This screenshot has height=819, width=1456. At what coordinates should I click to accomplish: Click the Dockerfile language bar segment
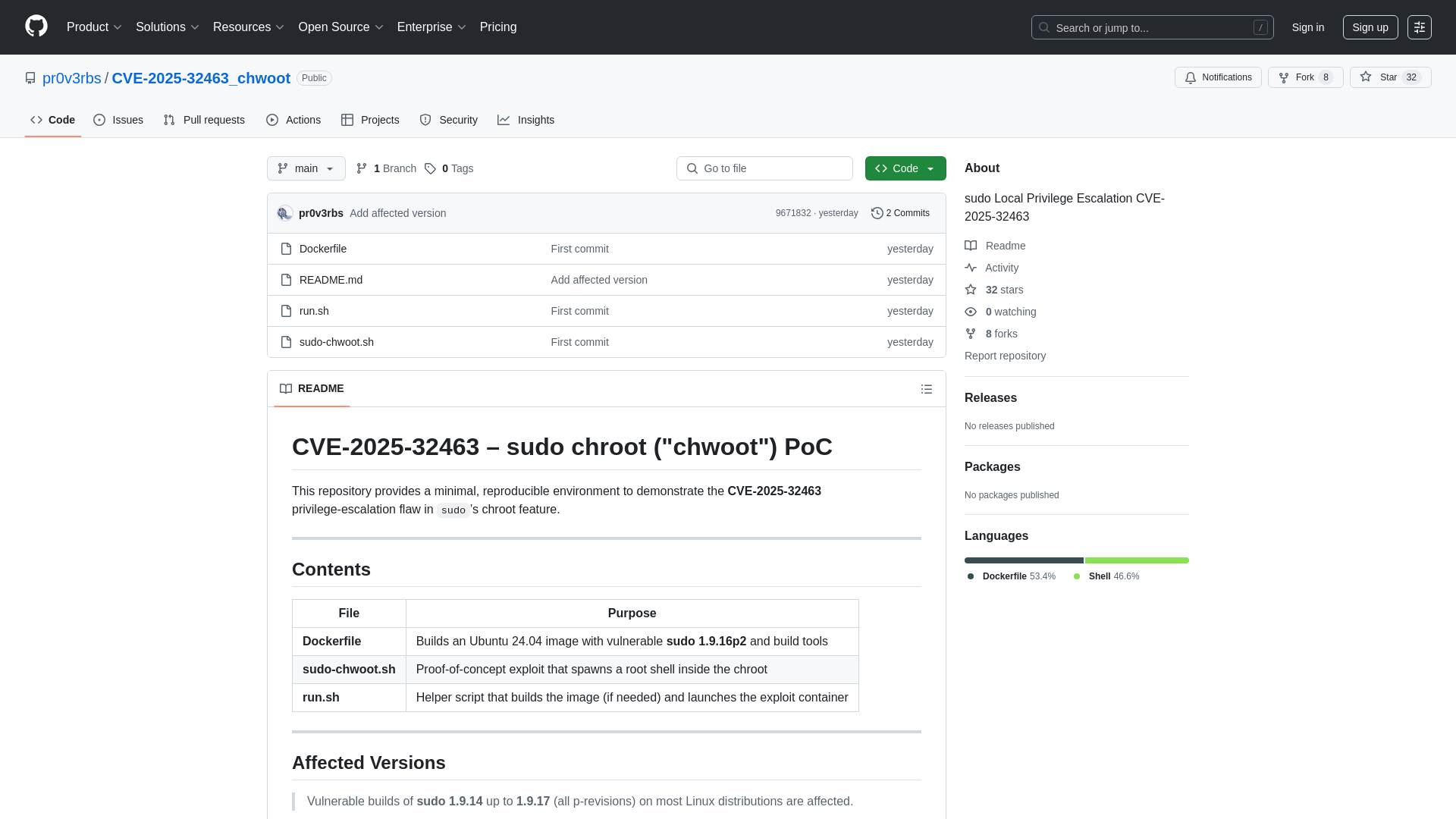[1024, 560]
